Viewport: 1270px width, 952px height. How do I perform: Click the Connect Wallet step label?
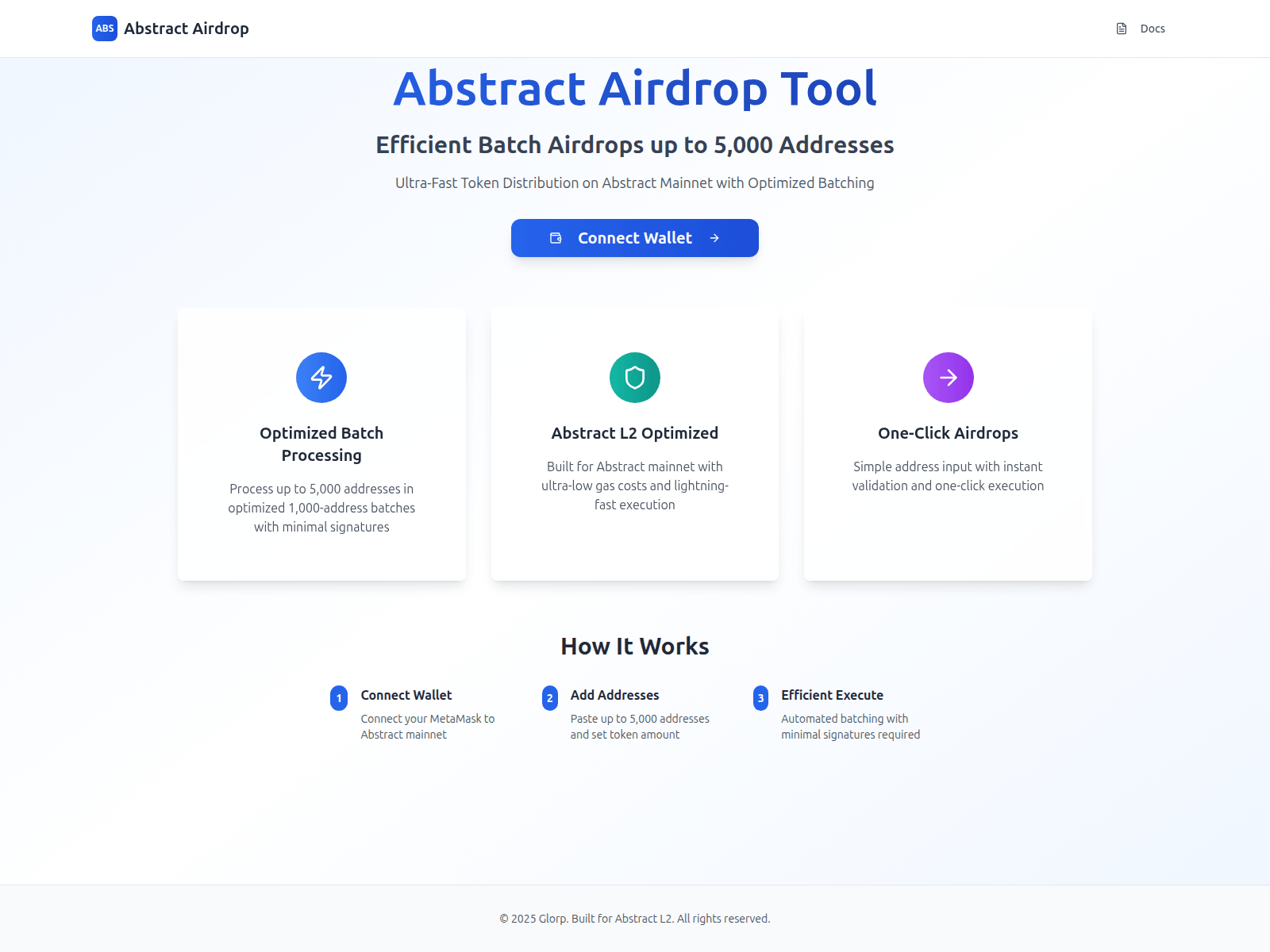(x=406, y=694)
